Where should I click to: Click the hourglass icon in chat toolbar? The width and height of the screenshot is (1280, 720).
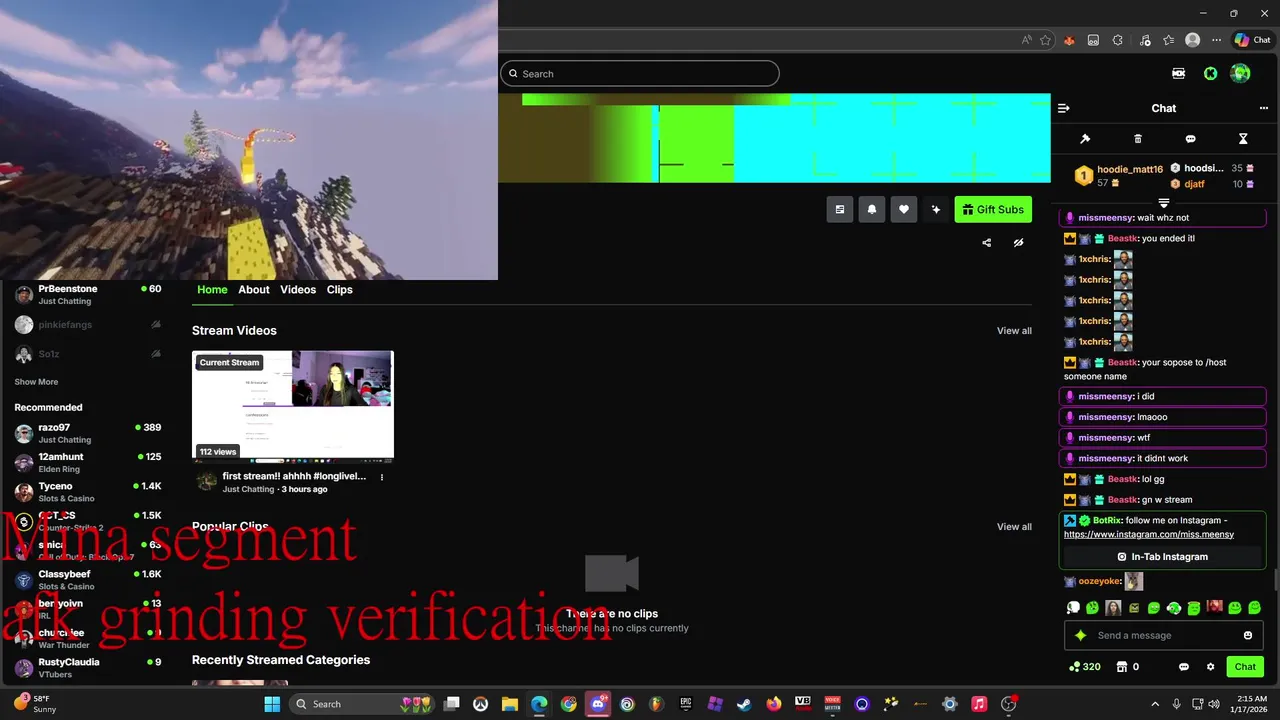click(1243, 139)
